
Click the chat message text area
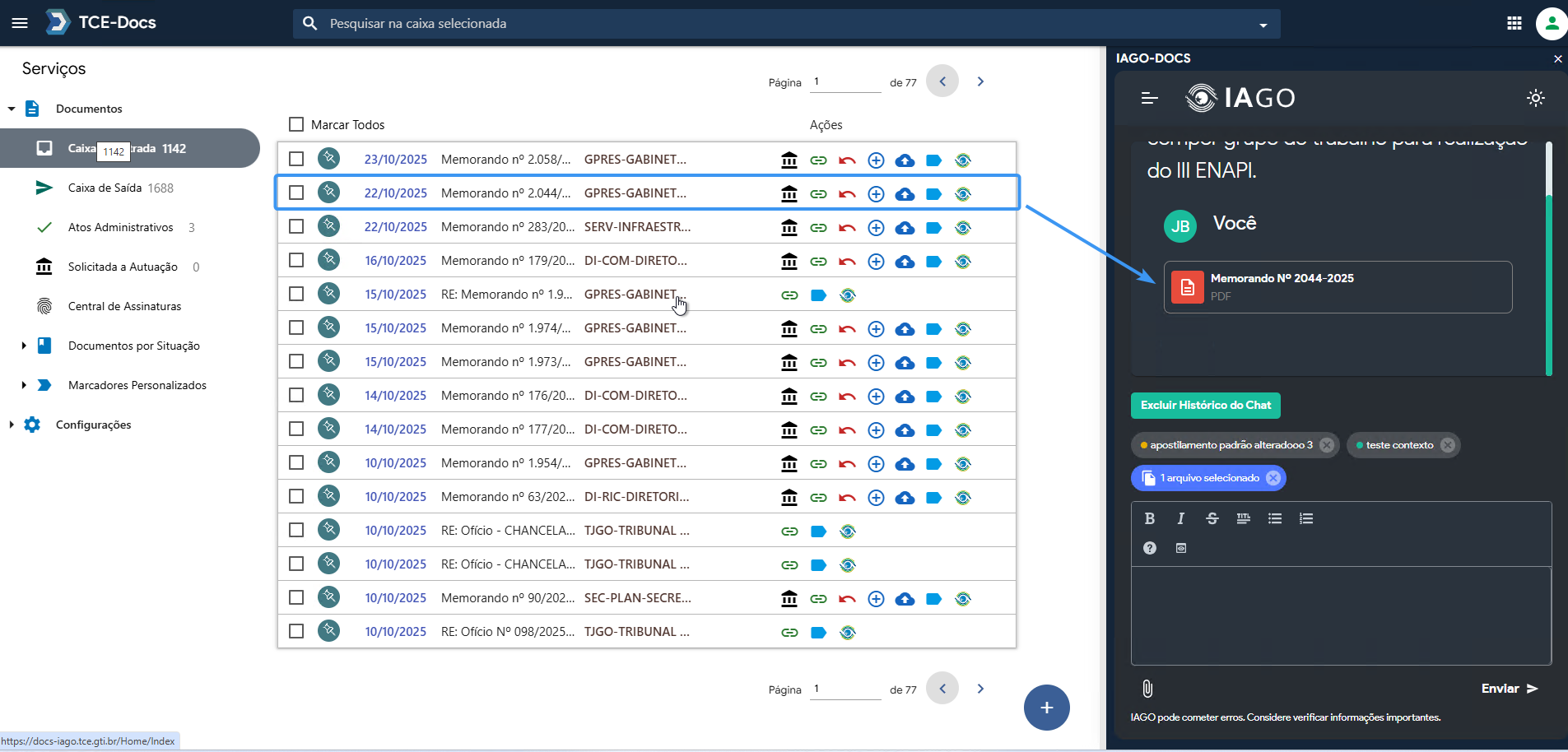coord(1340,615)
